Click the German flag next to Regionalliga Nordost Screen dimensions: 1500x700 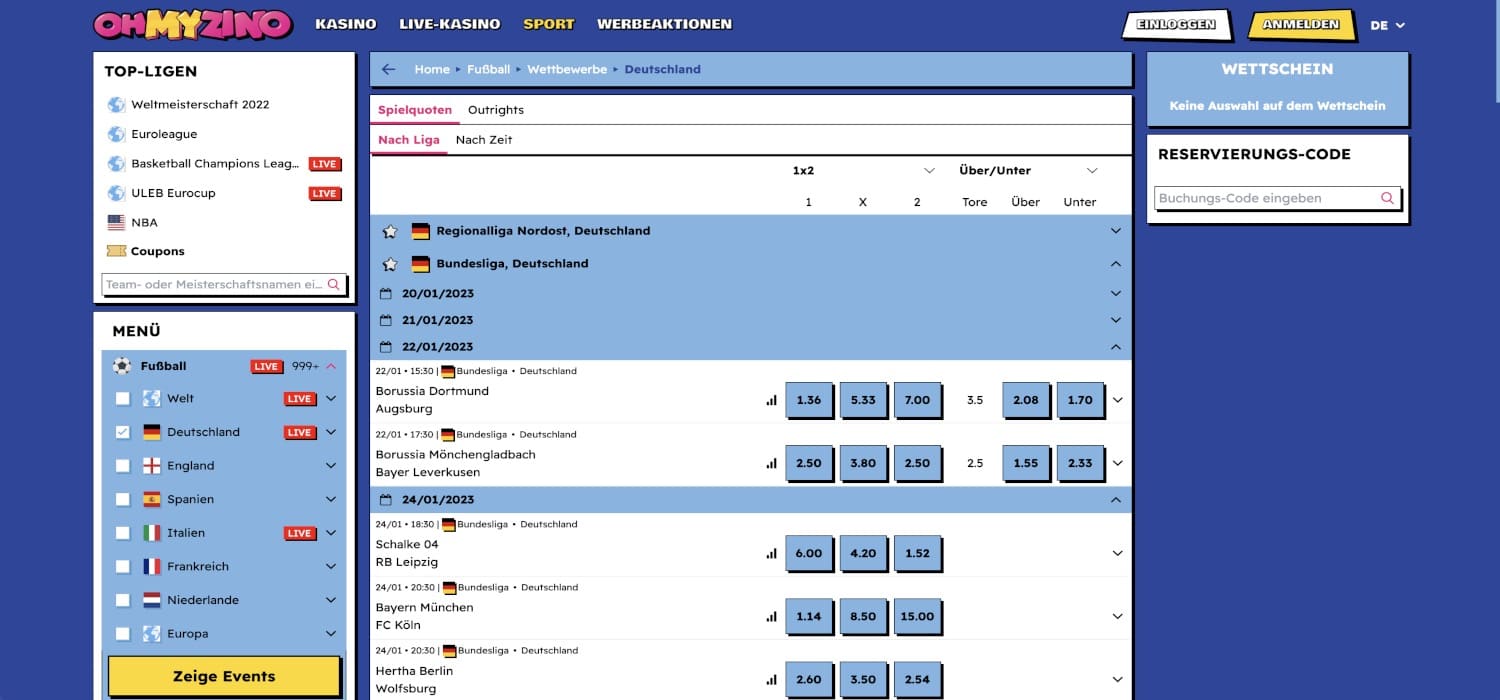coord(420,231)
